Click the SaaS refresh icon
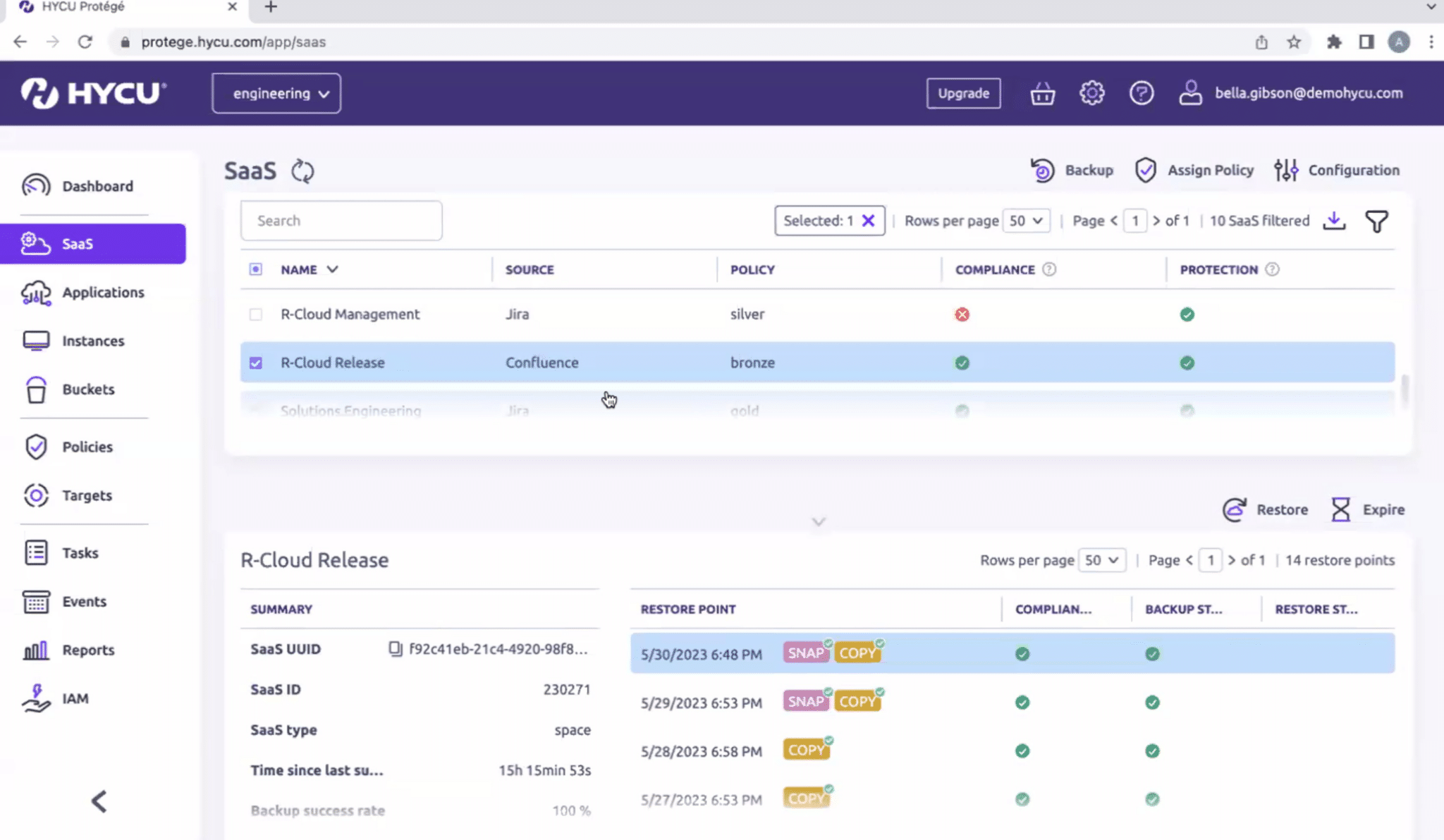 302,171
